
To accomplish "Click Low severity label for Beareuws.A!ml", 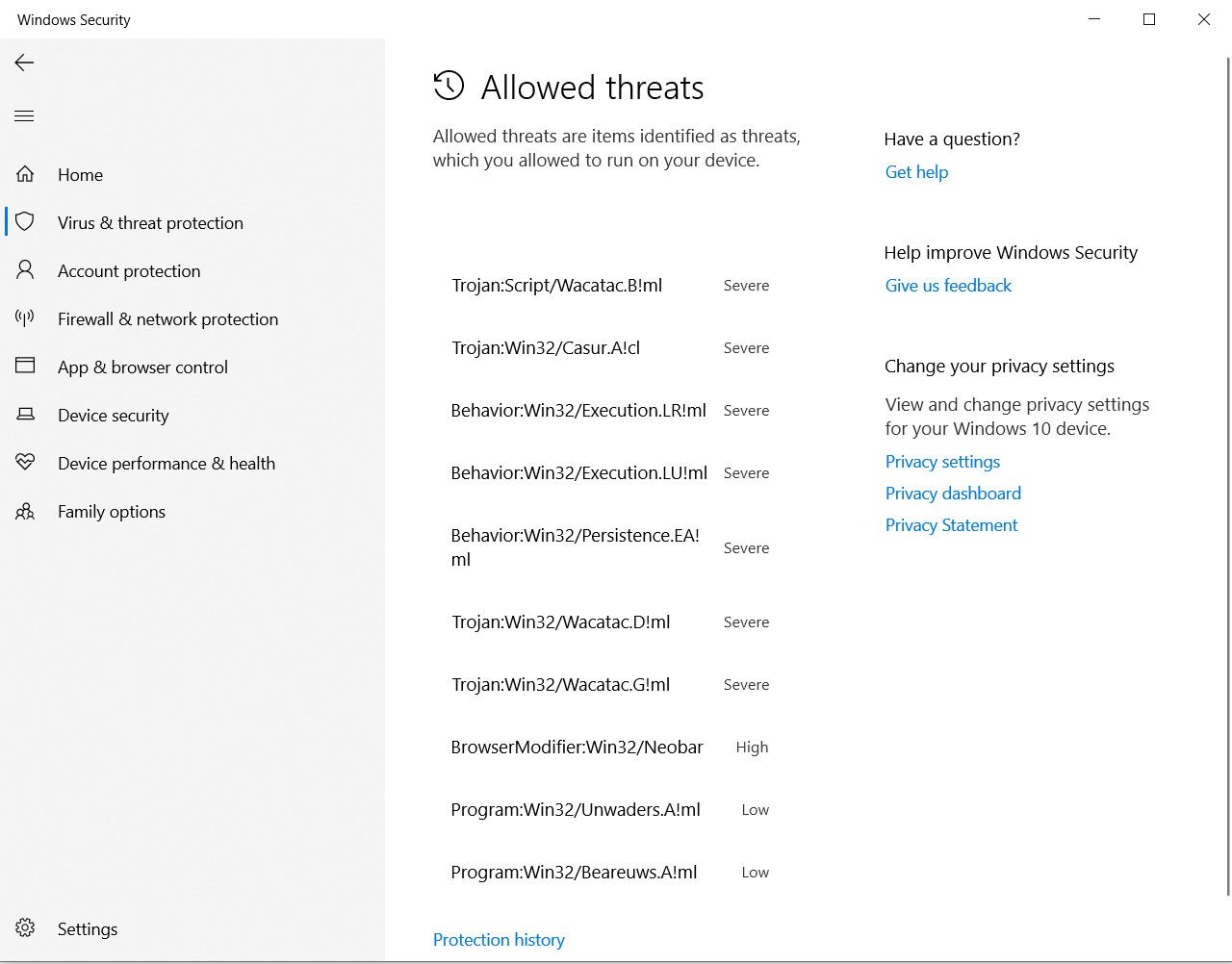I will click(755, 873).
